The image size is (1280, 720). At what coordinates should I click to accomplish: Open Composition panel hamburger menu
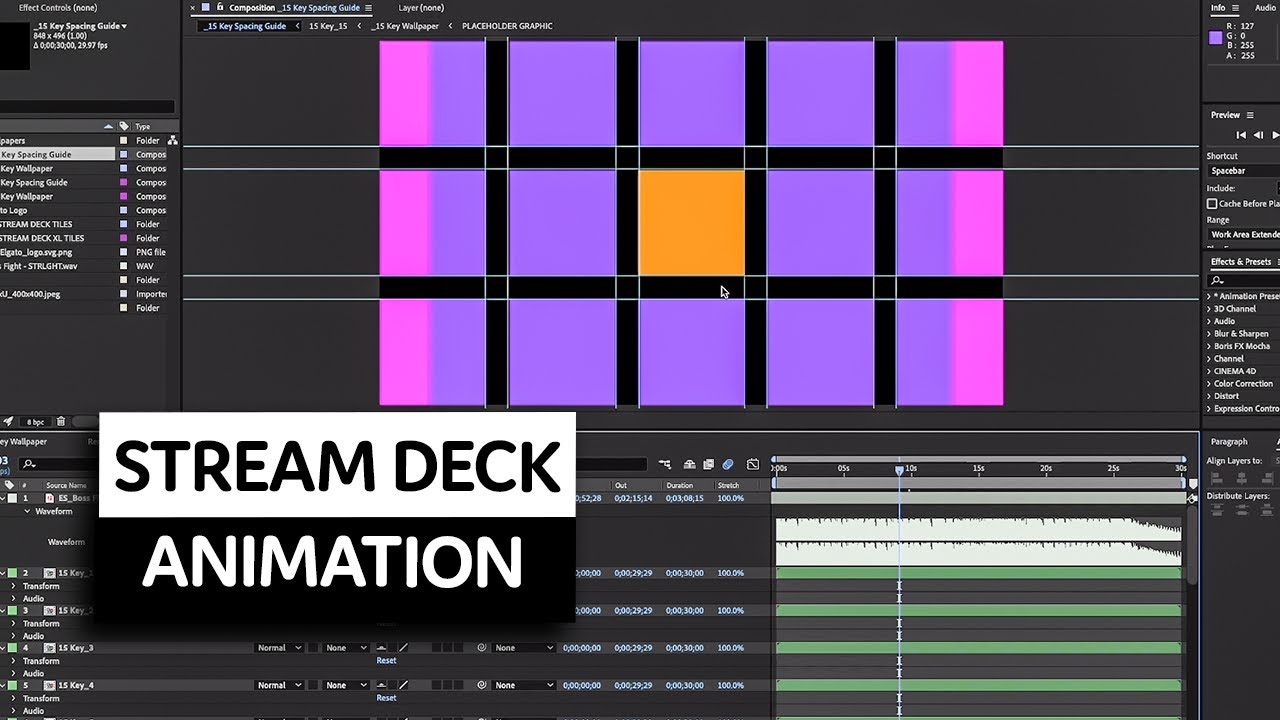click(x=368, y=8)
